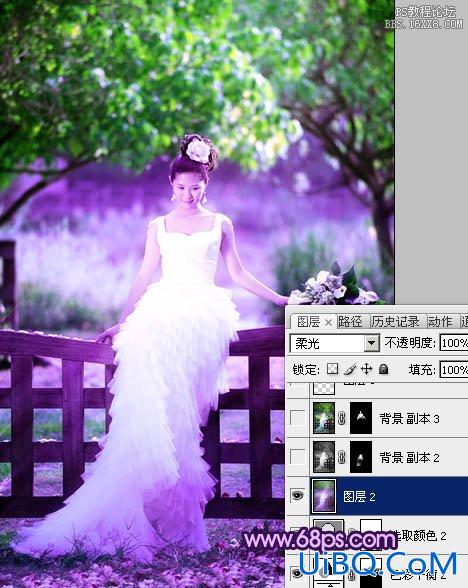Screen dimensions: 468x588
Task: Enable lock image pixels brush icon
Action: coord(350,369)
